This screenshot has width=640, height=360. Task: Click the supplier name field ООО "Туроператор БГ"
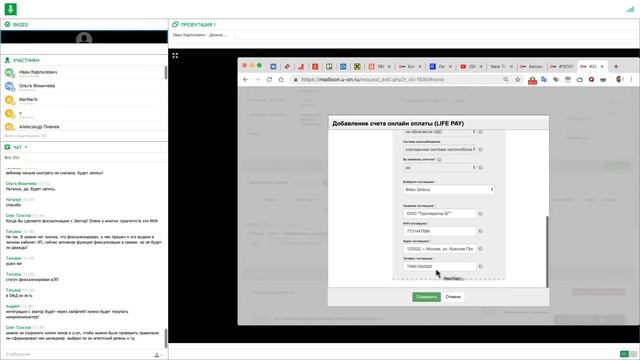[x=440, y=213]
